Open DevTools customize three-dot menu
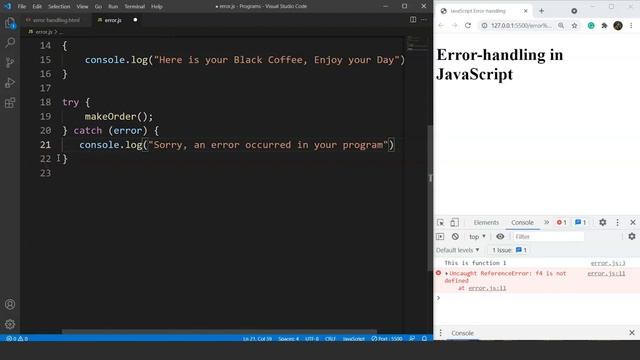Image resolution: width=640 pixels, height=360 pixels. pyautogui.click(x=617, y=222)
